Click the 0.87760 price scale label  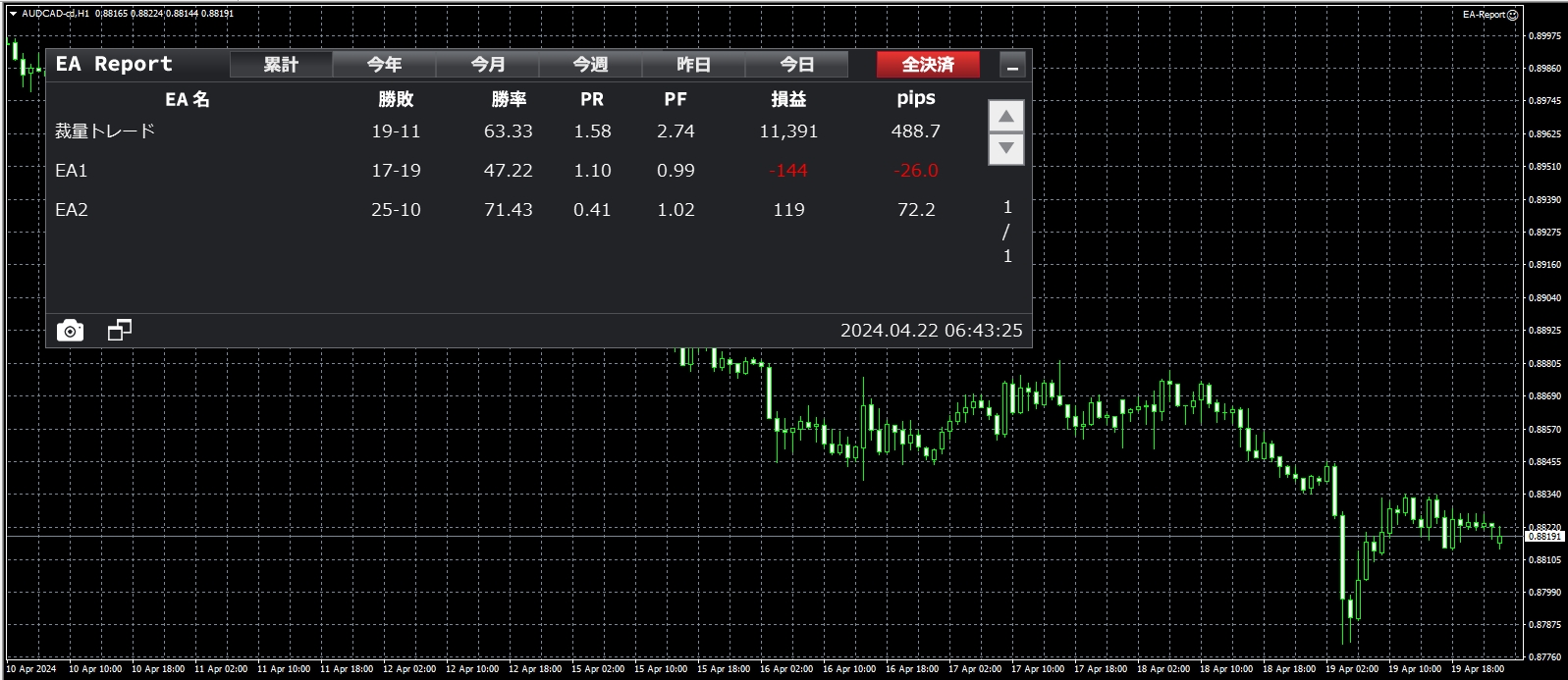pos(1544,657)
